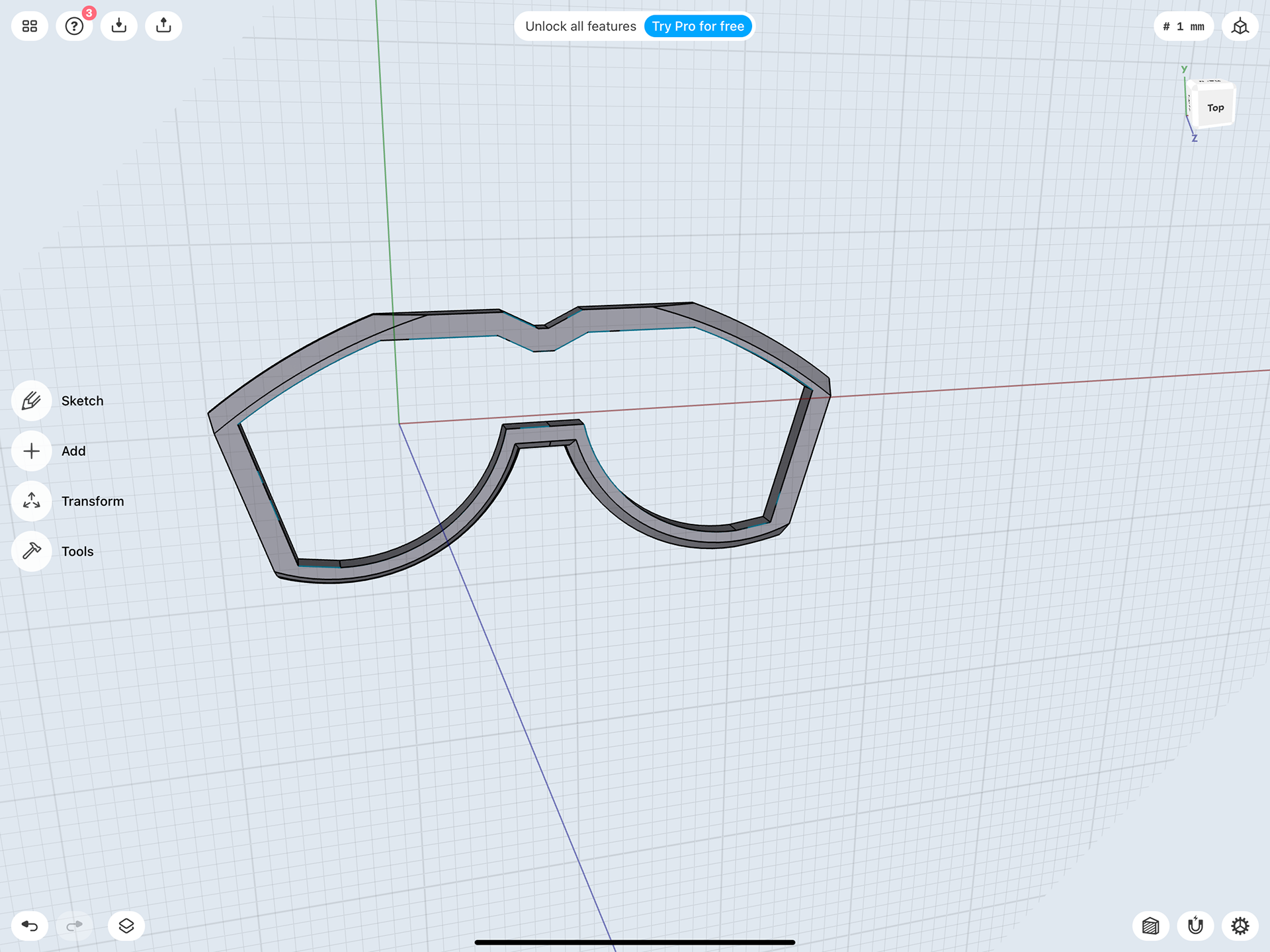Image resolution: width=1270 pixels, height=952 pixels.
Task: Click Try Pro for free button
Action: (698, 26)
